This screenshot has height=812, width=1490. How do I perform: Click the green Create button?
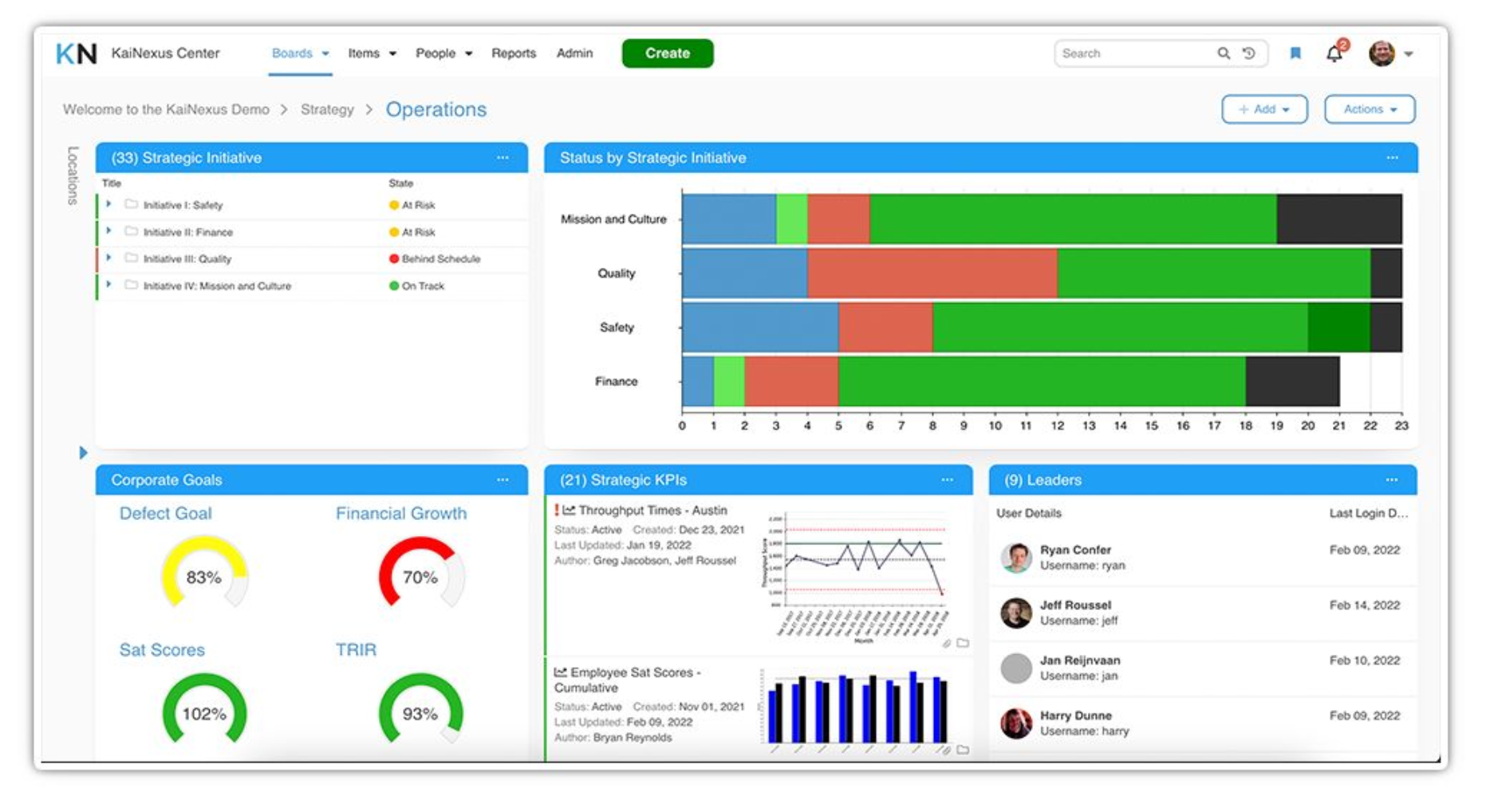pos(668,53)
